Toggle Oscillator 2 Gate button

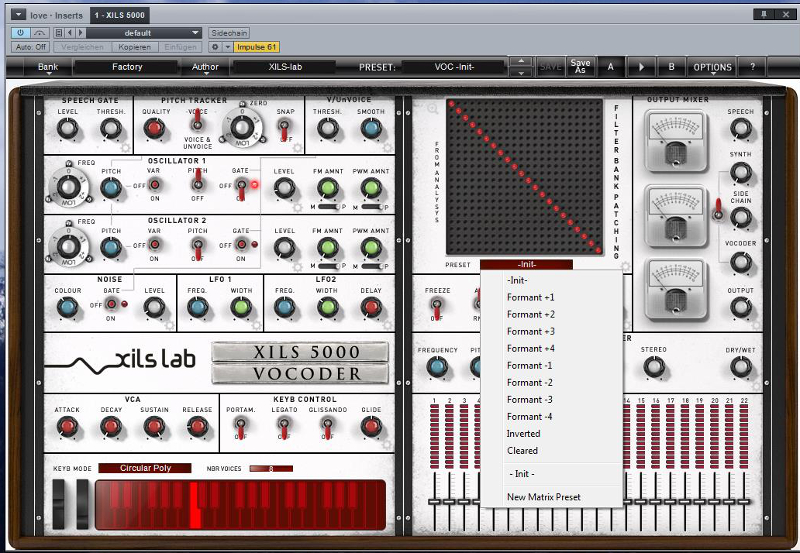point(241,244)
